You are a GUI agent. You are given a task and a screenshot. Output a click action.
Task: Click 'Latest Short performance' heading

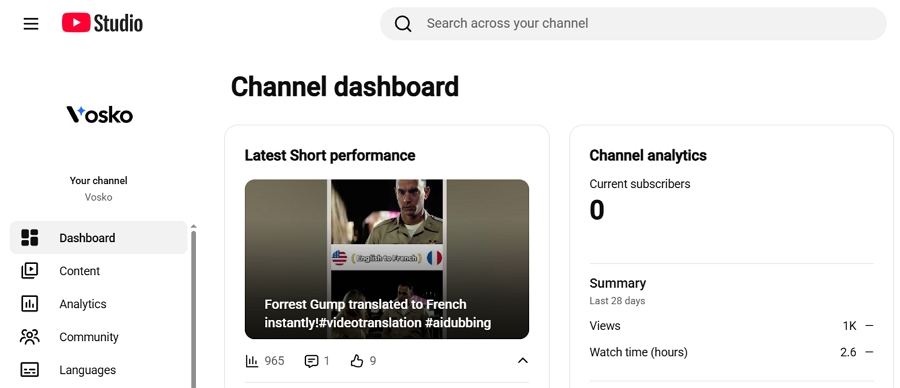(330, 156)
